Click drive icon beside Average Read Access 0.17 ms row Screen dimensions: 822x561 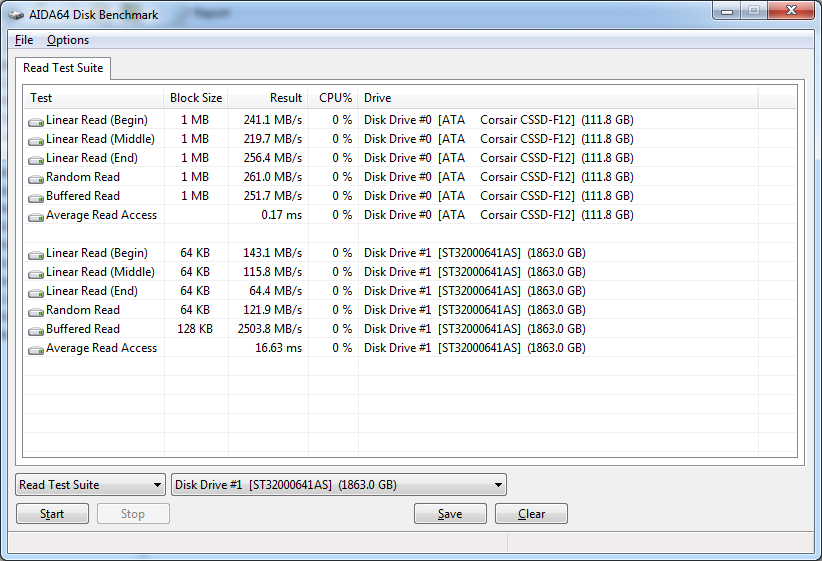pyautogui.click(x=36, y=217)
